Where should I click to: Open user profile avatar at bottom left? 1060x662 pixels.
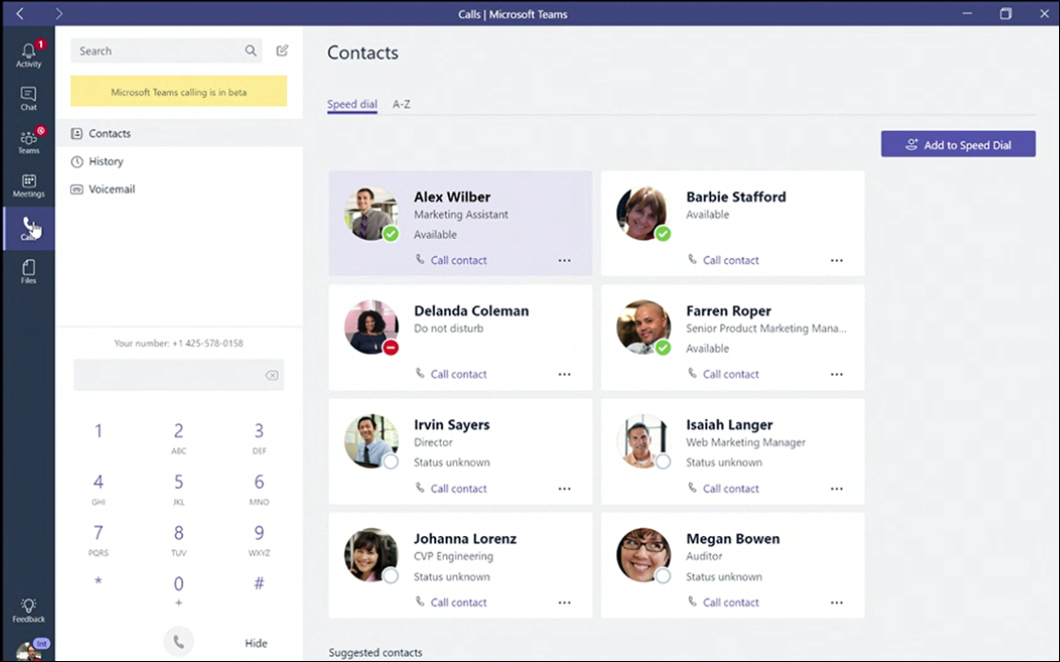[28, 652]
